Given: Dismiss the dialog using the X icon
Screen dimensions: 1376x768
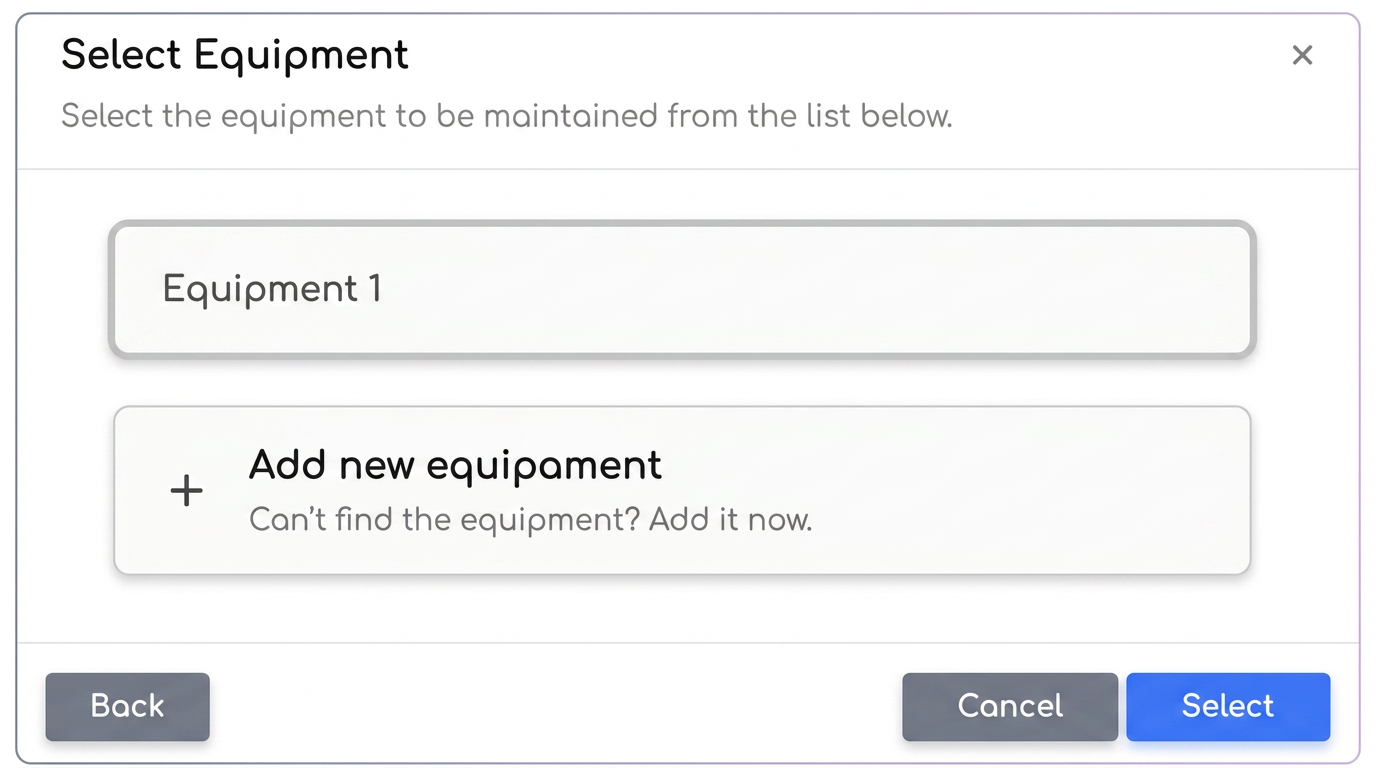Looking at the screenshot, I should pos(1301,55).
